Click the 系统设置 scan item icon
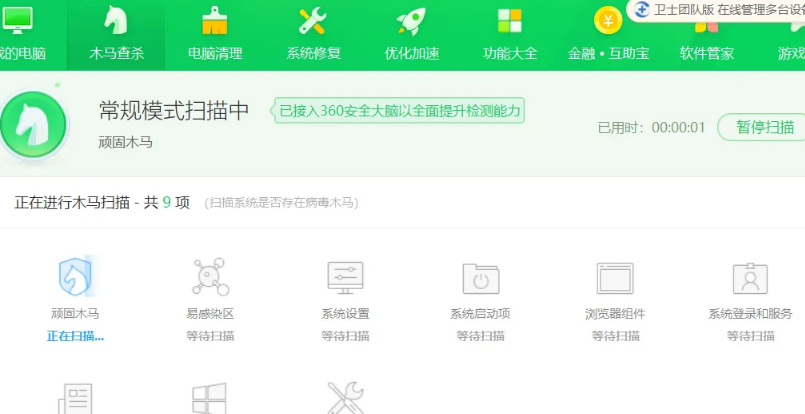Image resolution: width=805 pixels, height=414 pixels. pyautogui.click(x=345, y=276)
